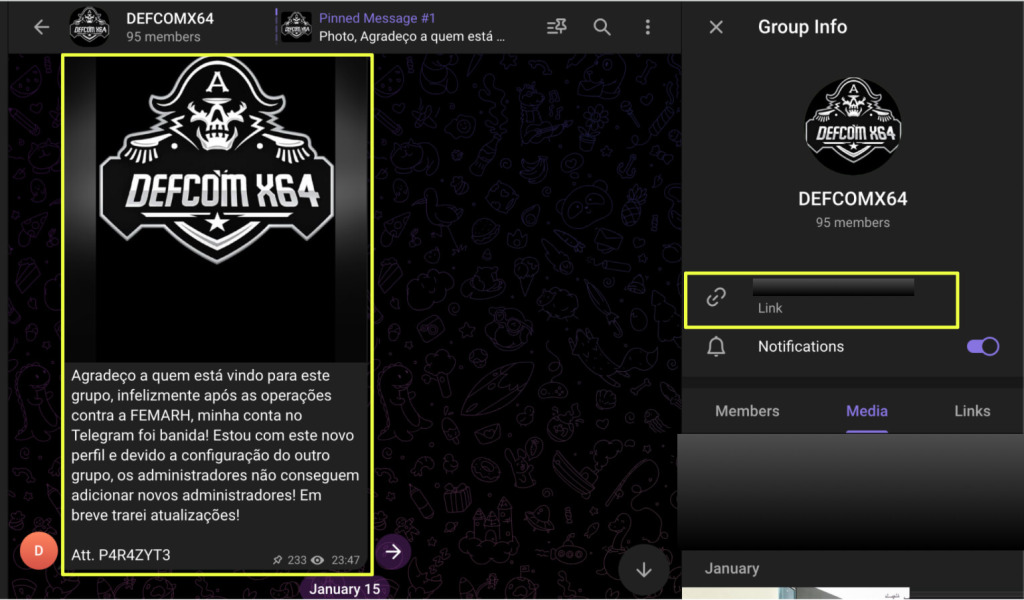Switch to the Links tab
Viewport: 1024px width, 600px height.
[971, 411]
